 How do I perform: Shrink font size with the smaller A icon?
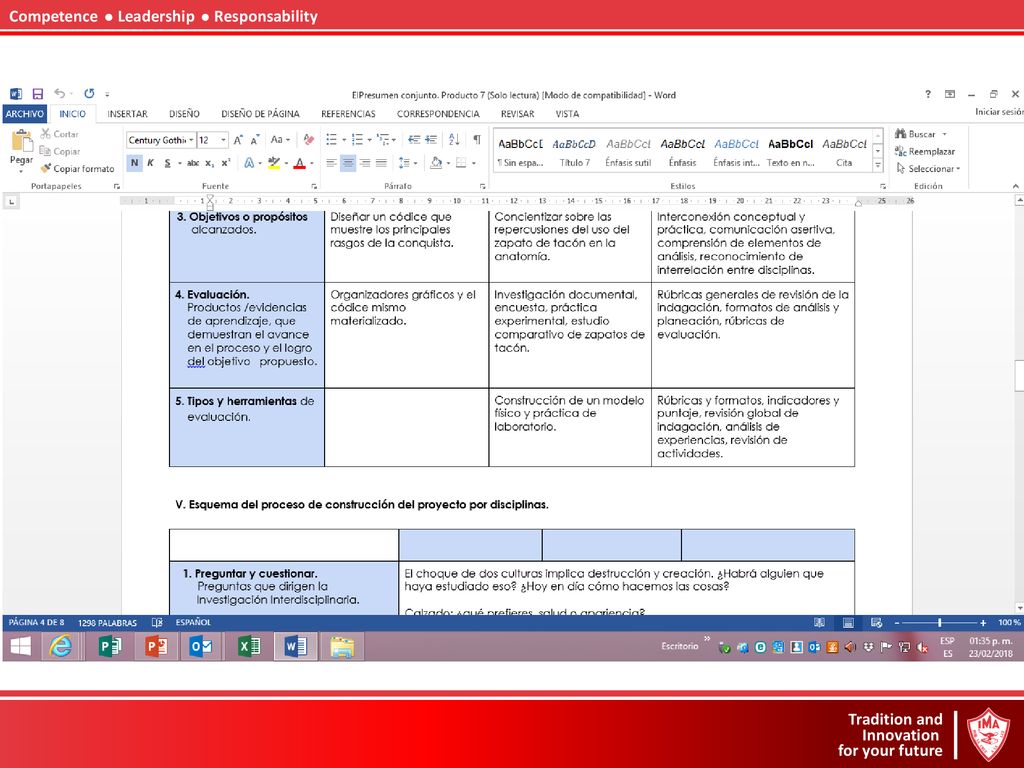255,140
